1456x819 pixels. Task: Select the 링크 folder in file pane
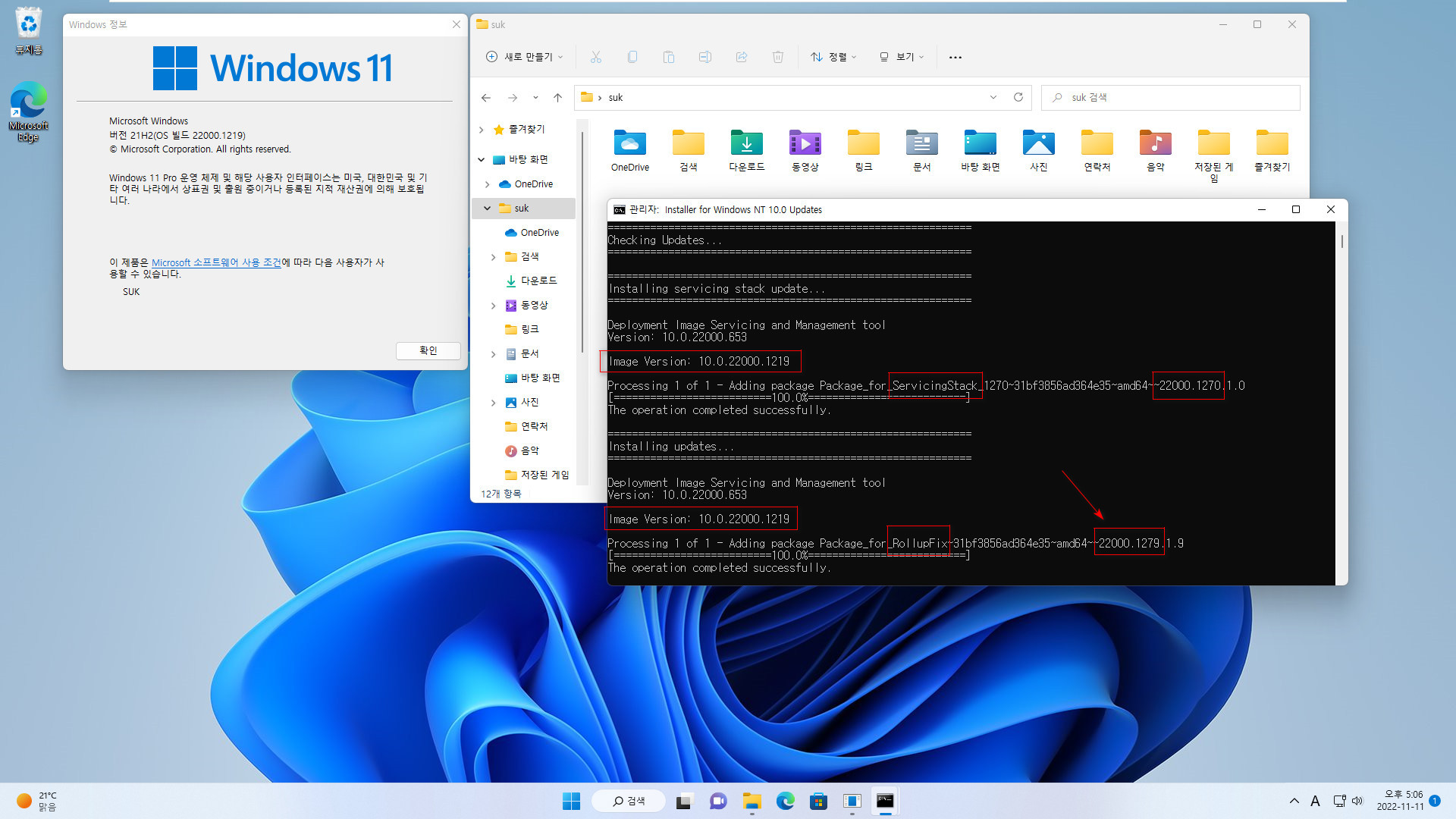[x=864, y=151]
